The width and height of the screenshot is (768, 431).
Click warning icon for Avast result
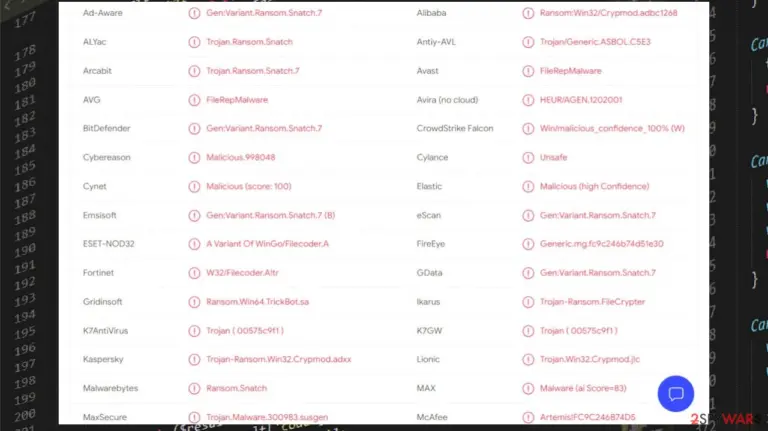[528, 71]
